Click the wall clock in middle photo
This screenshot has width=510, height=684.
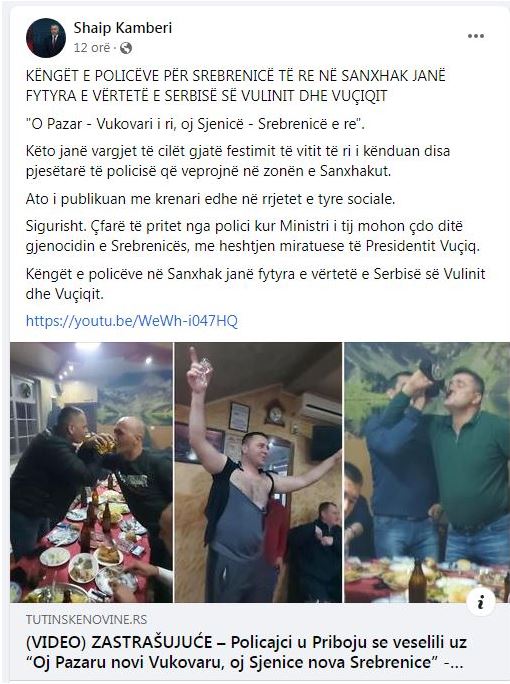[276, 414]
